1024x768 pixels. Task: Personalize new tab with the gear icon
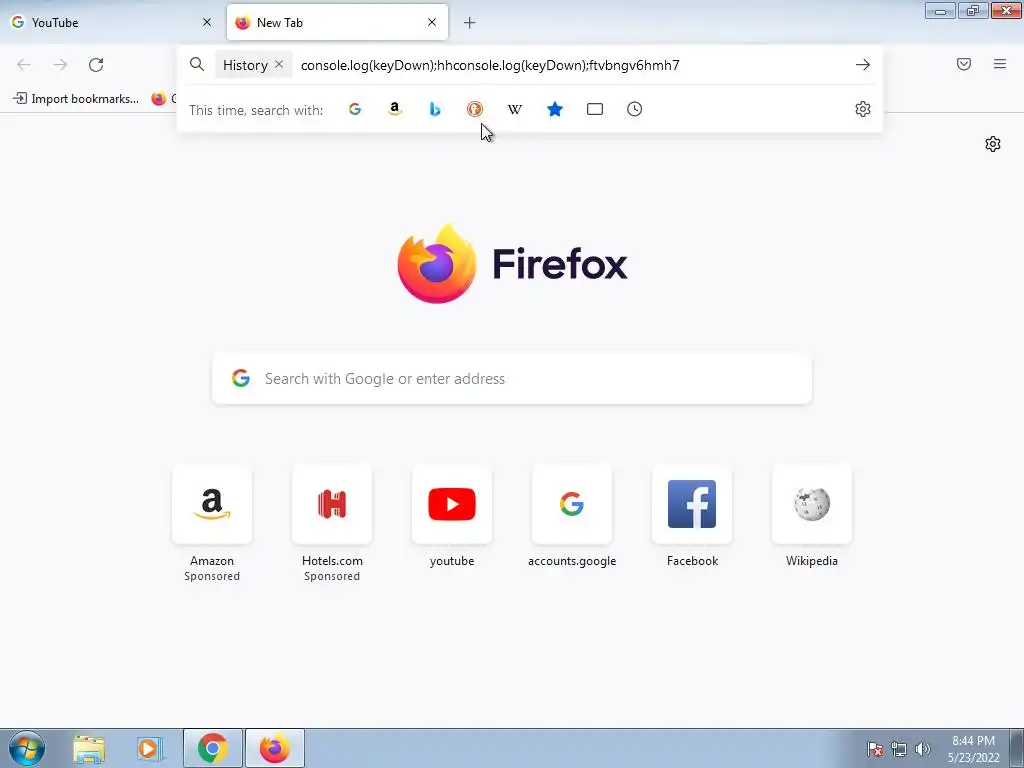[993, 144]
